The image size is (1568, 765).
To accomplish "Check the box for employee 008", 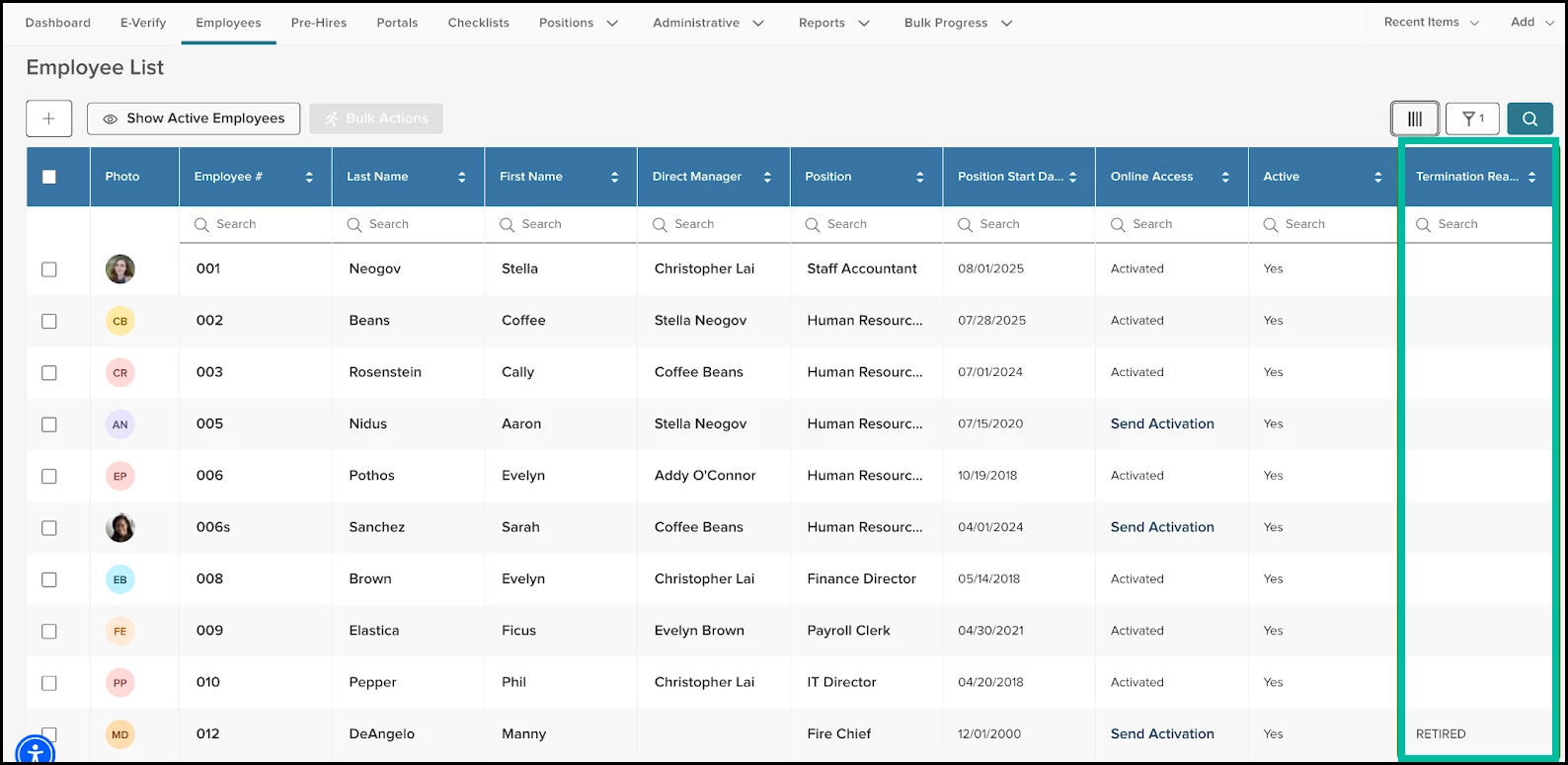I will click(49, 579).
